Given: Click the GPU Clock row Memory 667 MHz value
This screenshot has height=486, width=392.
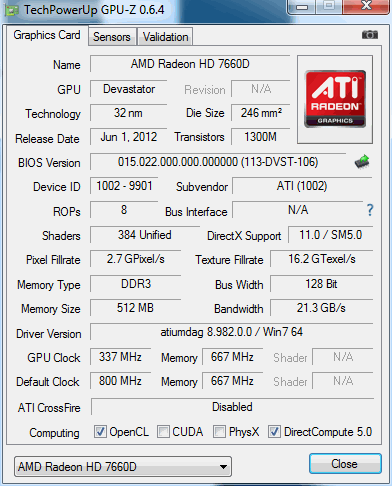Looking at the screenshot, I should pyautogui.click(x=232, y=357).
